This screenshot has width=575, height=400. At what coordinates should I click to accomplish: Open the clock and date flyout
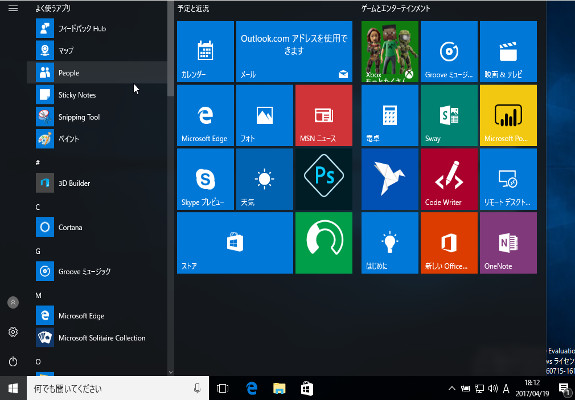pyautogui.click(x=532, y=388)
